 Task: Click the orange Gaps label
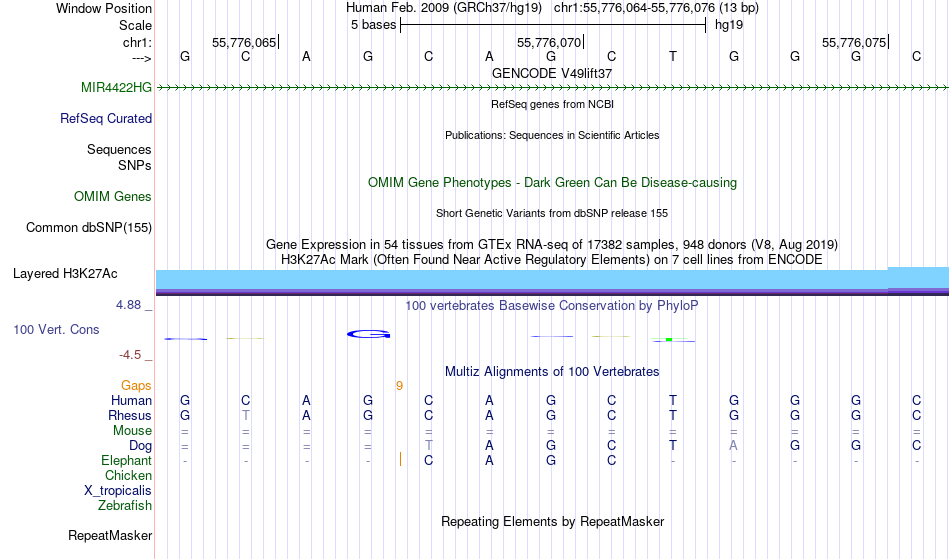coord(136,386)
